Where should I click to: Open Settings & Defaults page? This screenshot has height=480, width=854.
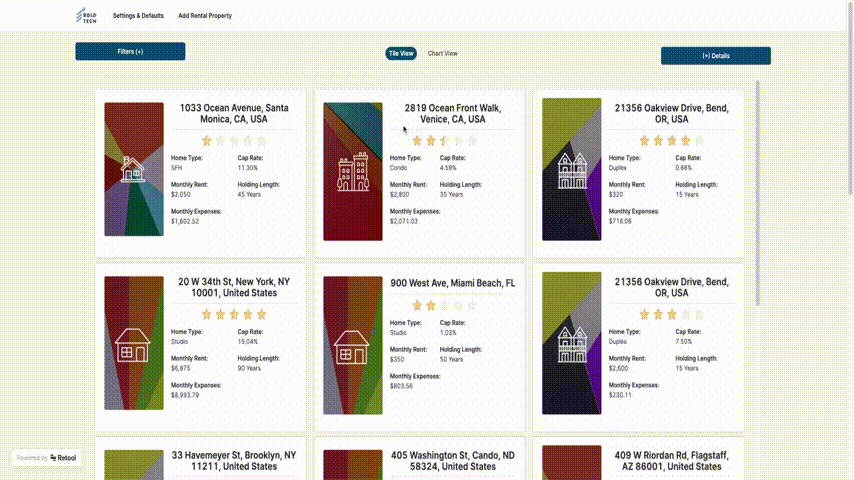click(x=138, y=16)
